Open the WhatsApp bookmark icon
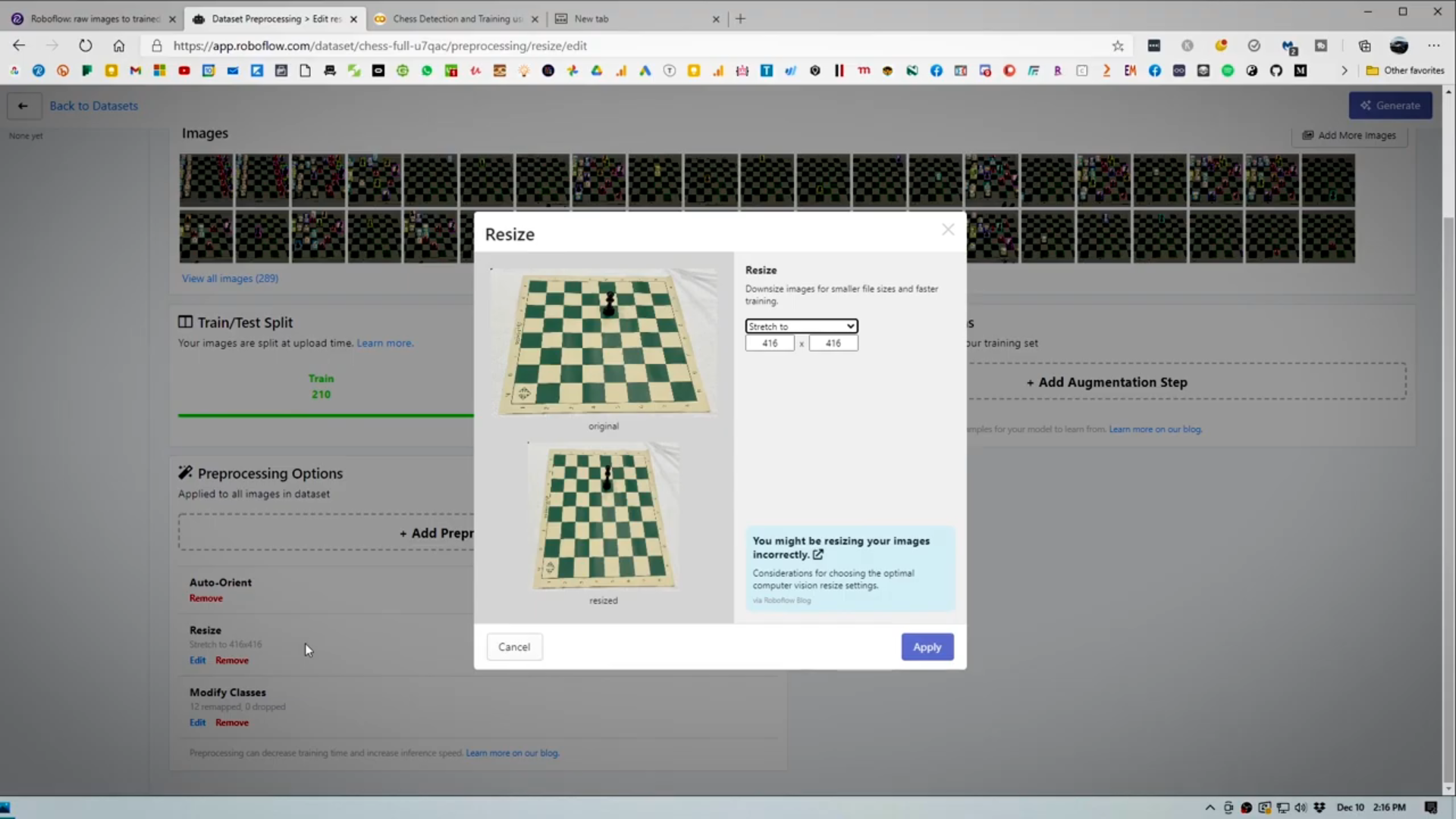This screenshot has height=819, width=1456. [427, 71]
